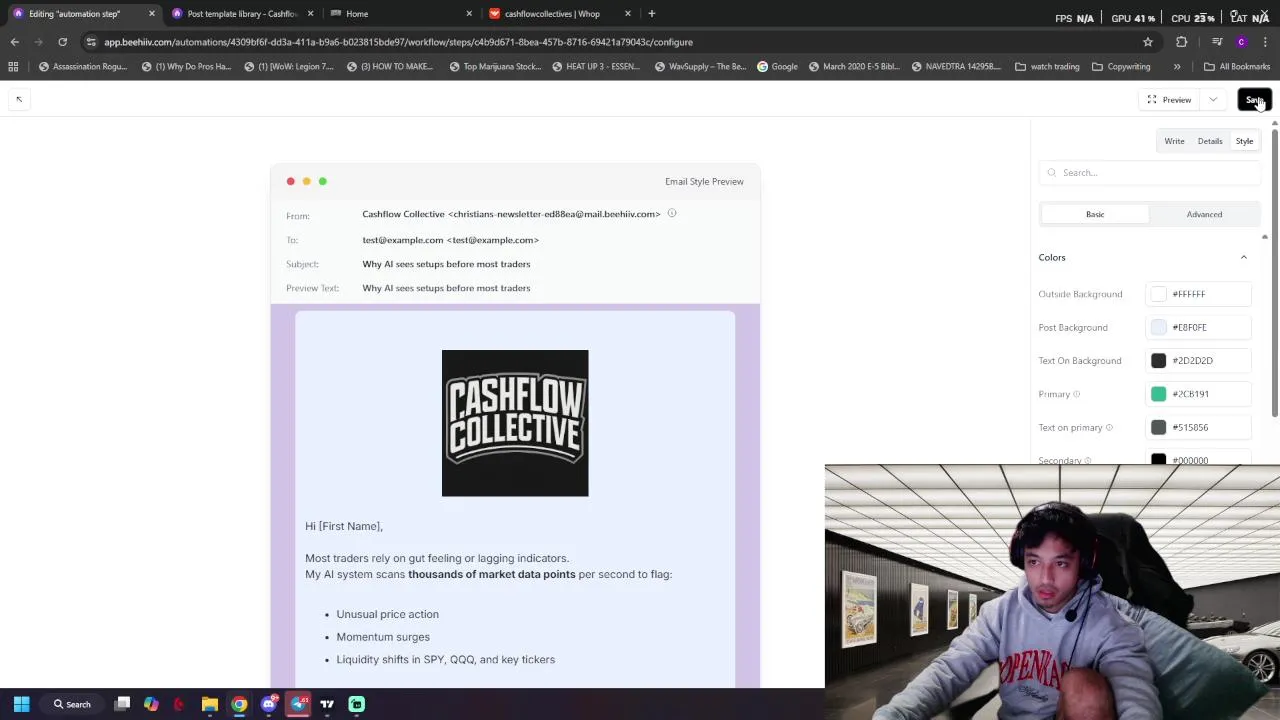Reload the page with the refresh icon

click(x=62, y=42)
